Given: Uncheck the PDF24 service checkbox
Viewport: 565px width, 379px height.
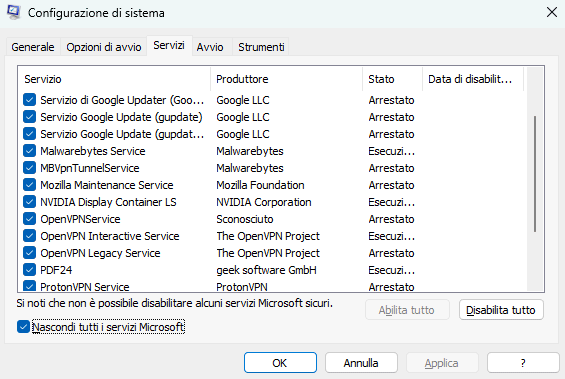Looking at the screenshot, I should tap(30, 270).
